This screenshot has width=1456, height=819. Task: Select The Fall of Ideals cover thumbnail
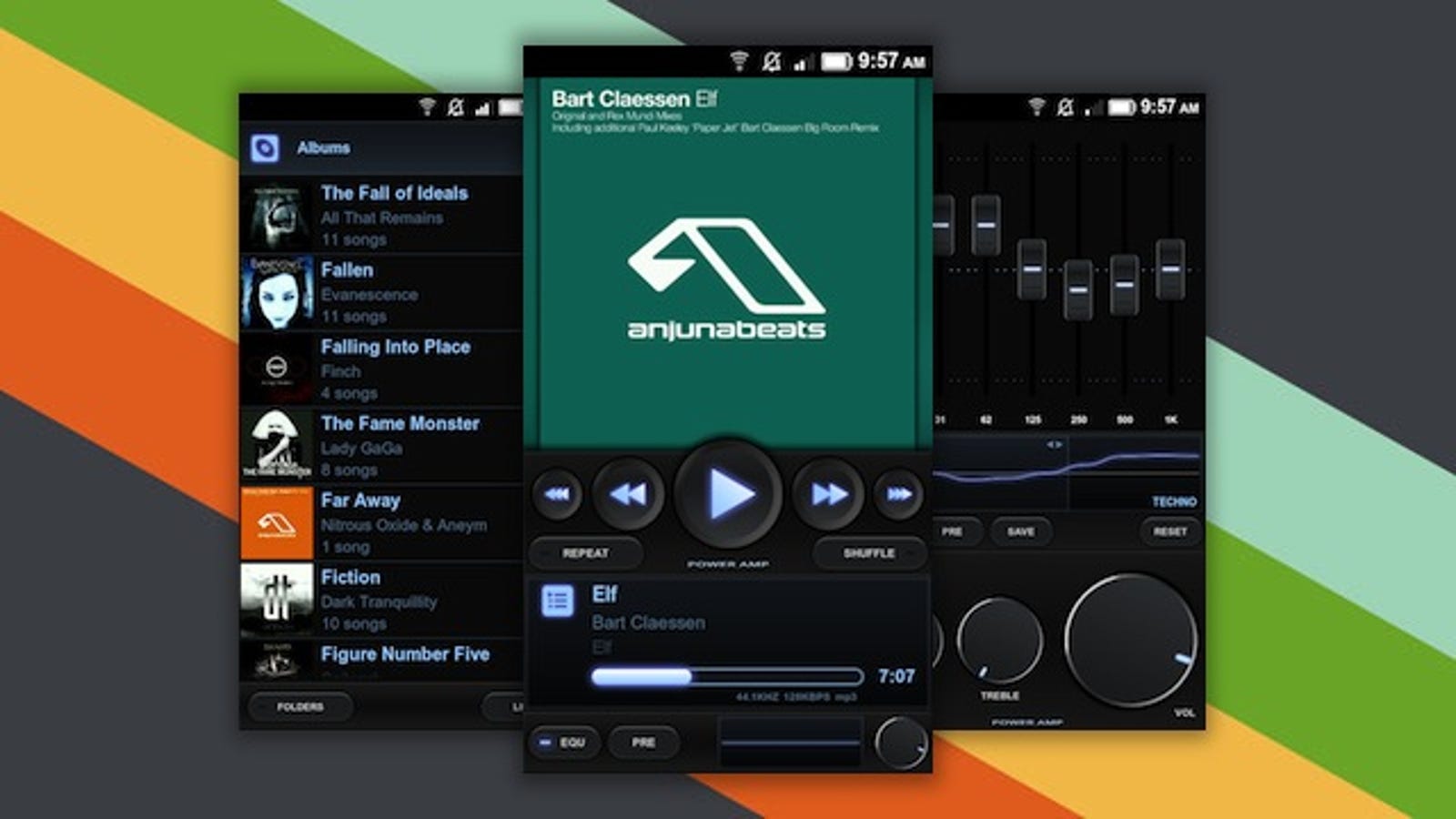pos(277,216)
